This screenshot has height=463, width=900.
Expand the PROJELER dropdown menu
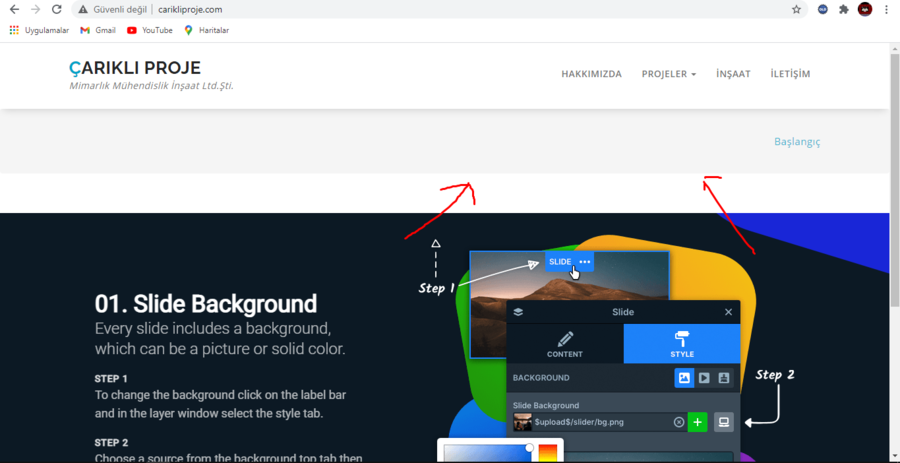669,74
